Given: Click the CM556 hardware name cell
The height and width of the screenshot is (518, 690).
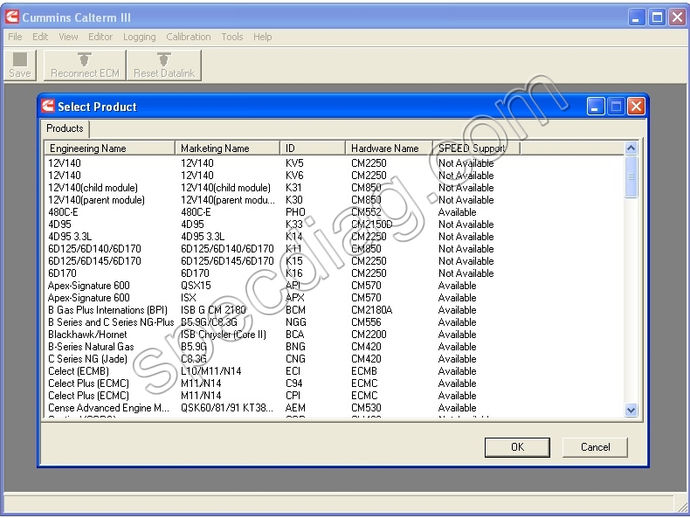Looking at the screenshot, I should point(366,322).
